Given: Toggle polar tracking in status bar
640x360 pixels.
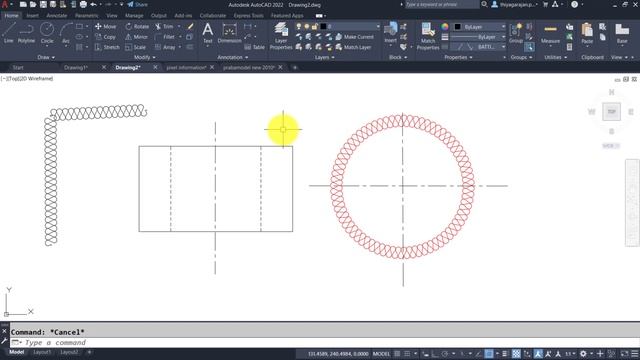Looking at the screenshot, I should tap(445, 354).
